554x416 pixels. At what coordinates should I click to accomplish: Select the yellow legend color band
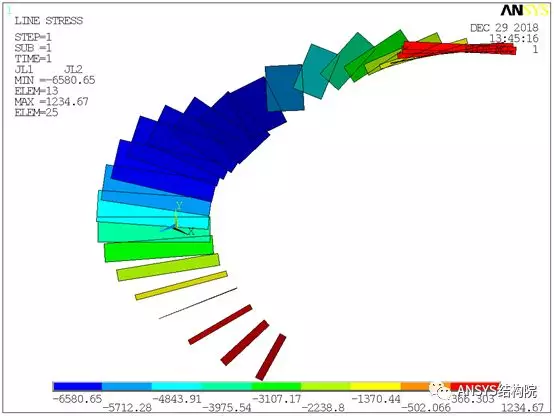(x=376, y=386)
